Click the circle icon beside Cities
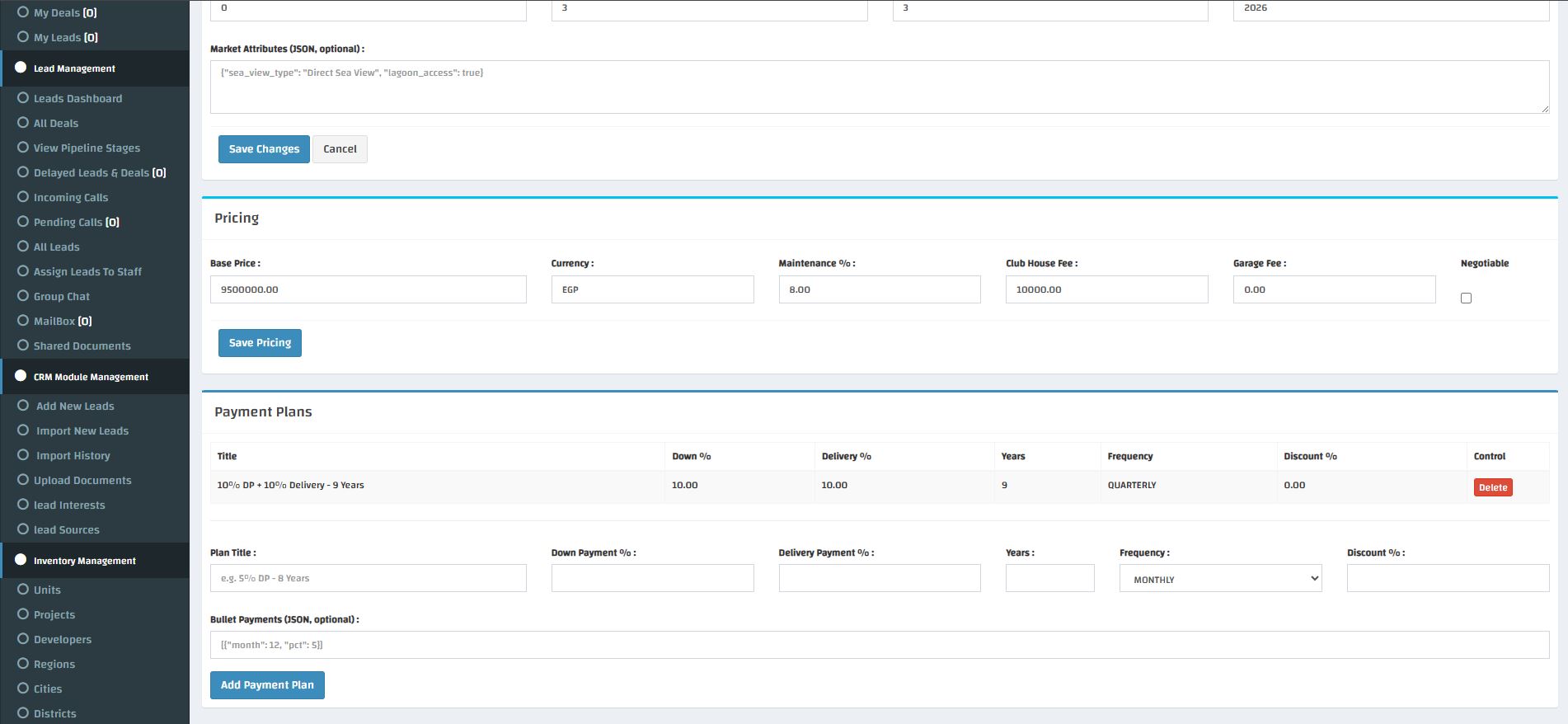The height and width of the screenshot is (724, 1568). tap(23, 688)
